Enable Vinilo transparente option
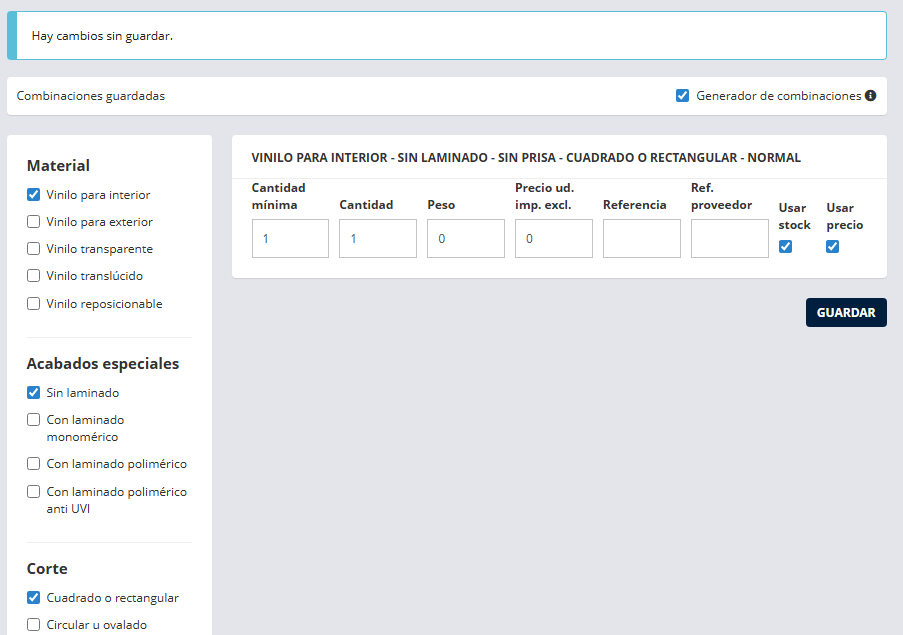This screenshot has height=635, width=903. tap(34, 249)
